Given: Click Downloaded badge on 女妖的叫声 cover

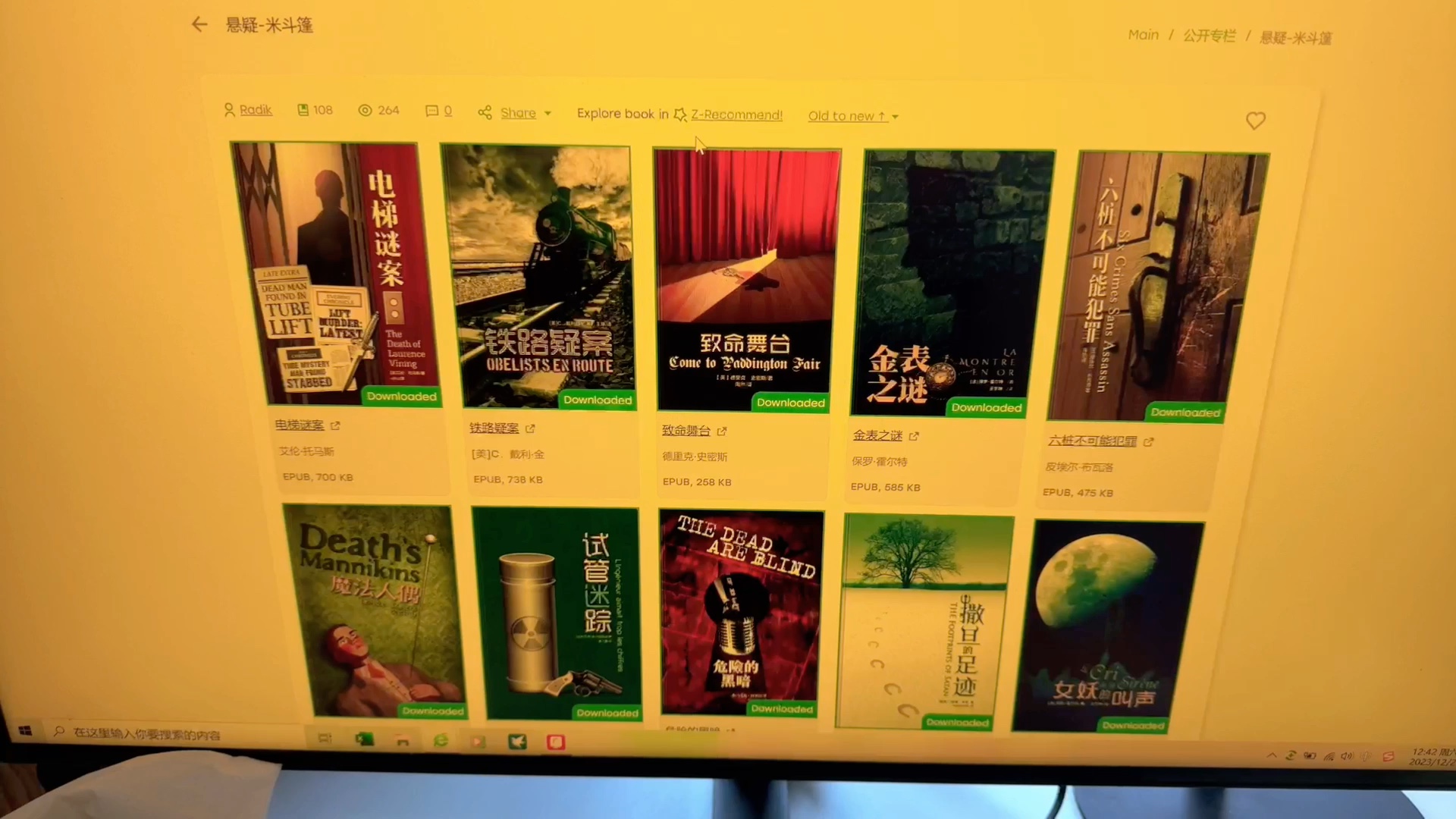Looking at the screenshot, I should (x=1133, y=726).
